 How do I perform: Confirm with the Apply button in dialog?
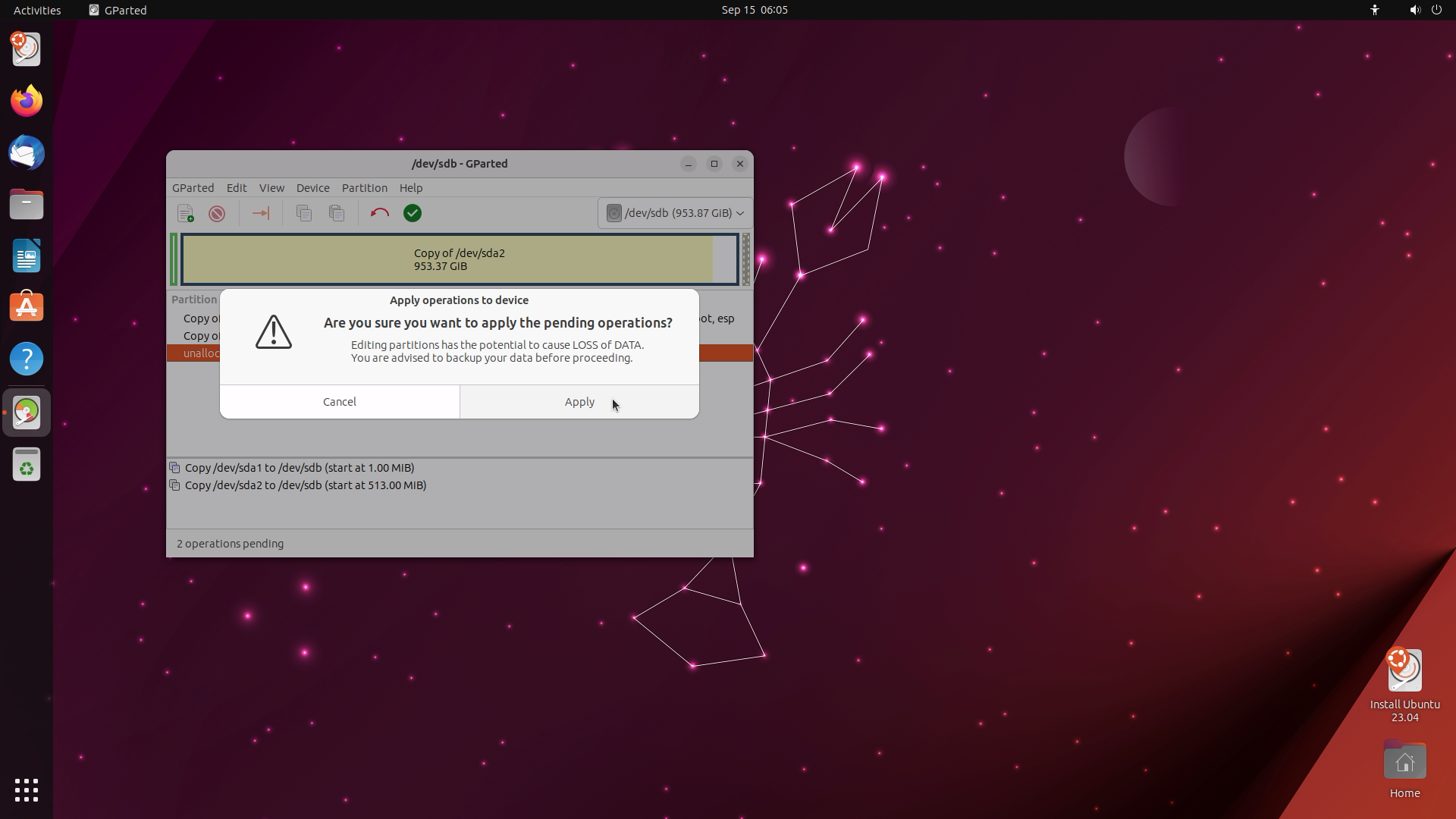point(579,402)
